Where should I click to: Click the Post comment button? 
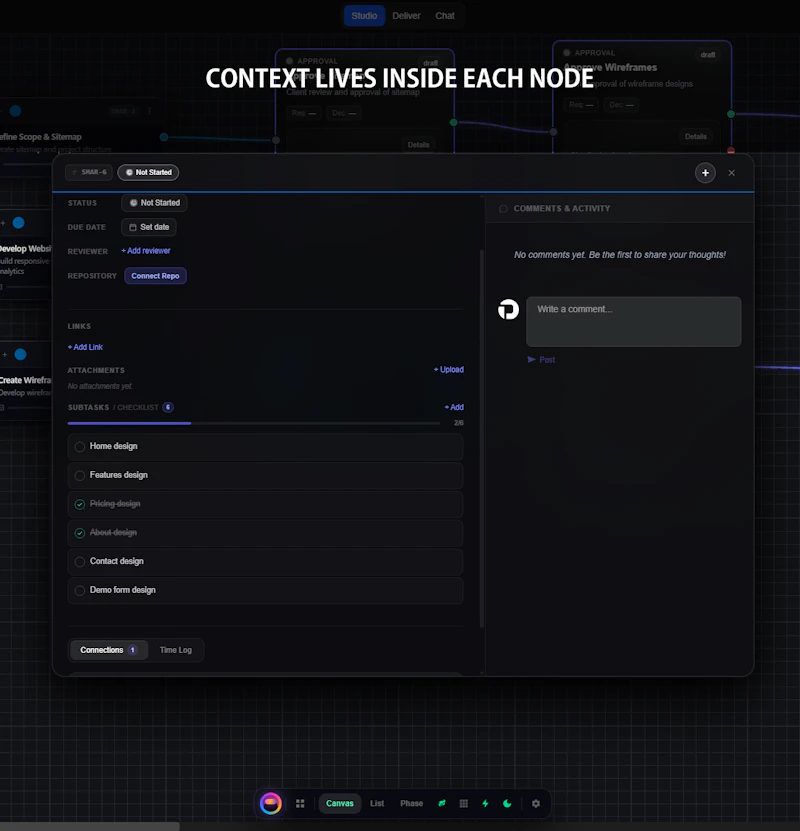coord(541,360)
